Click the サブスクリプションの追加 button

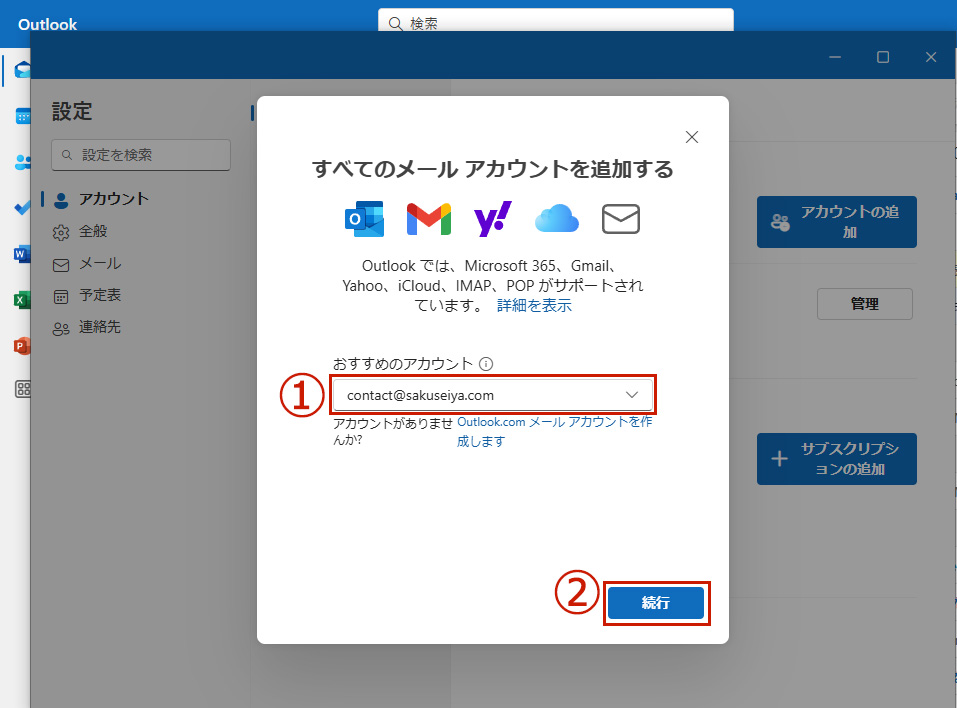(x=837, y=459)
